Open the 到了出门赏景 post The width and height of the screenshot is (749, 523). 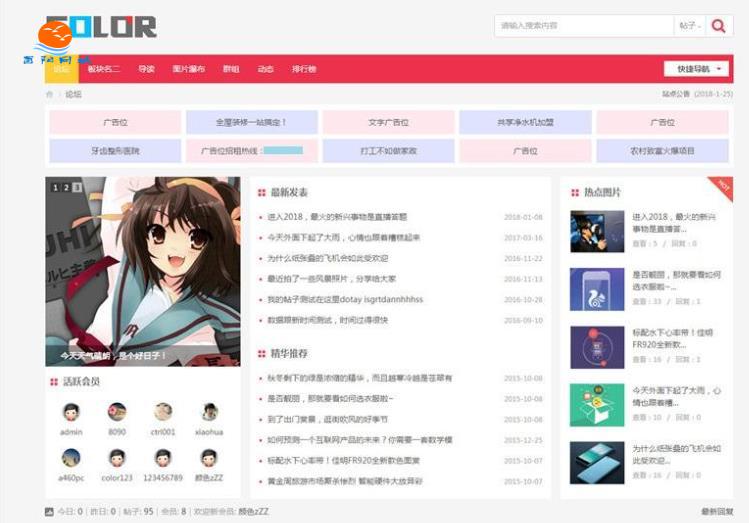[x=327, y=419]
